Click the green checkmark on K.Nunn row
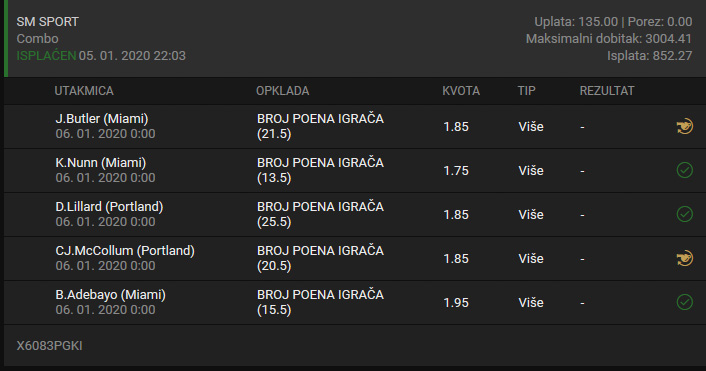 coord(684,170)
